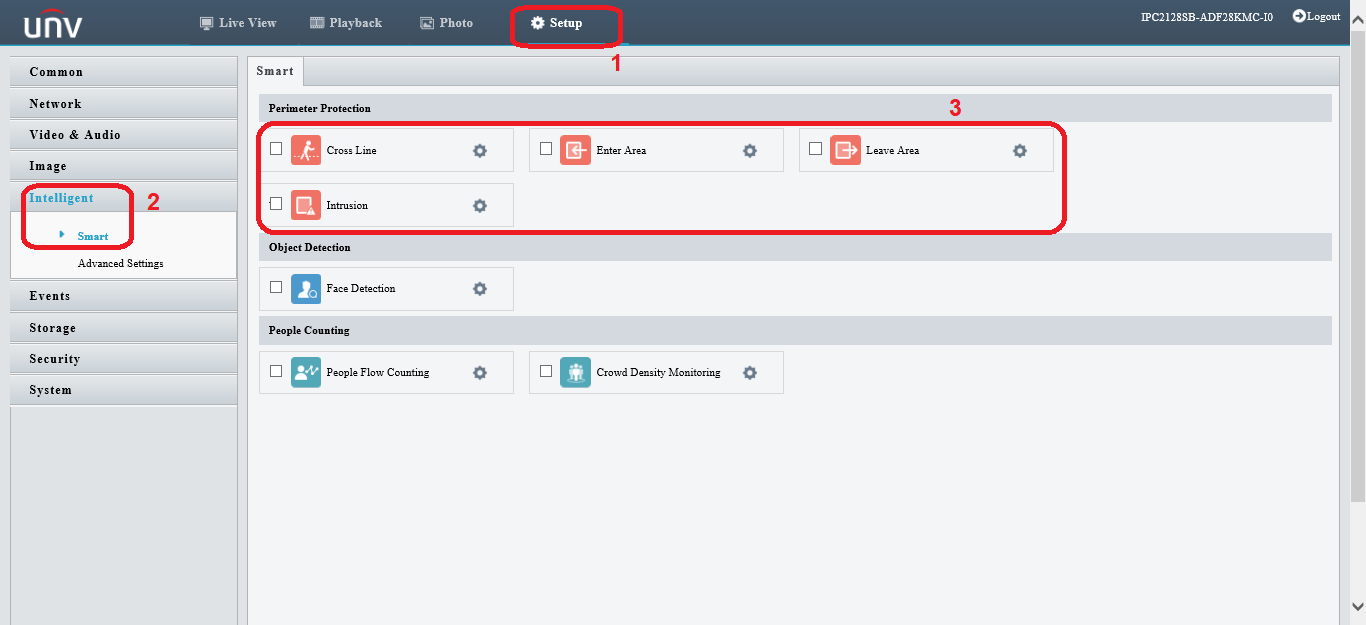Click the Cross Line feature icon

point(305,150)
